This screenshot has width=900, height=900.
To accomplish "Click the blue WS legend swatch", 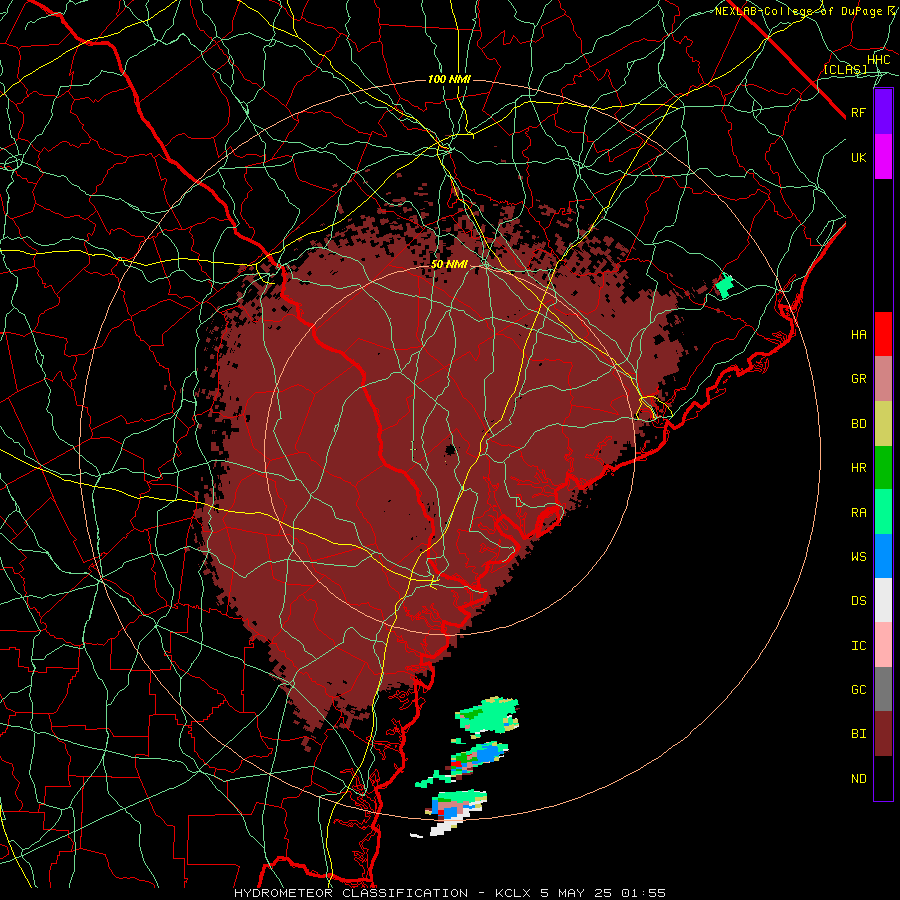I will 883,556.
